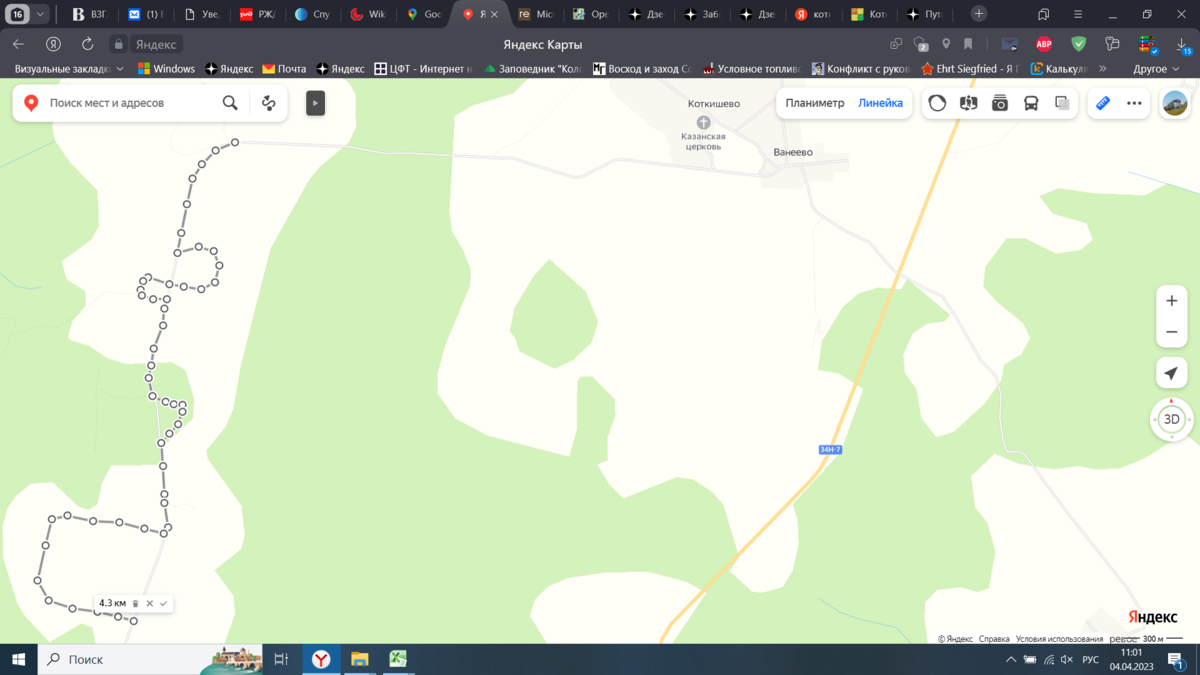This screenshot has width=1200, height=675.
Task: Click the search places and addresses field
Action: (x=132, y=103)
